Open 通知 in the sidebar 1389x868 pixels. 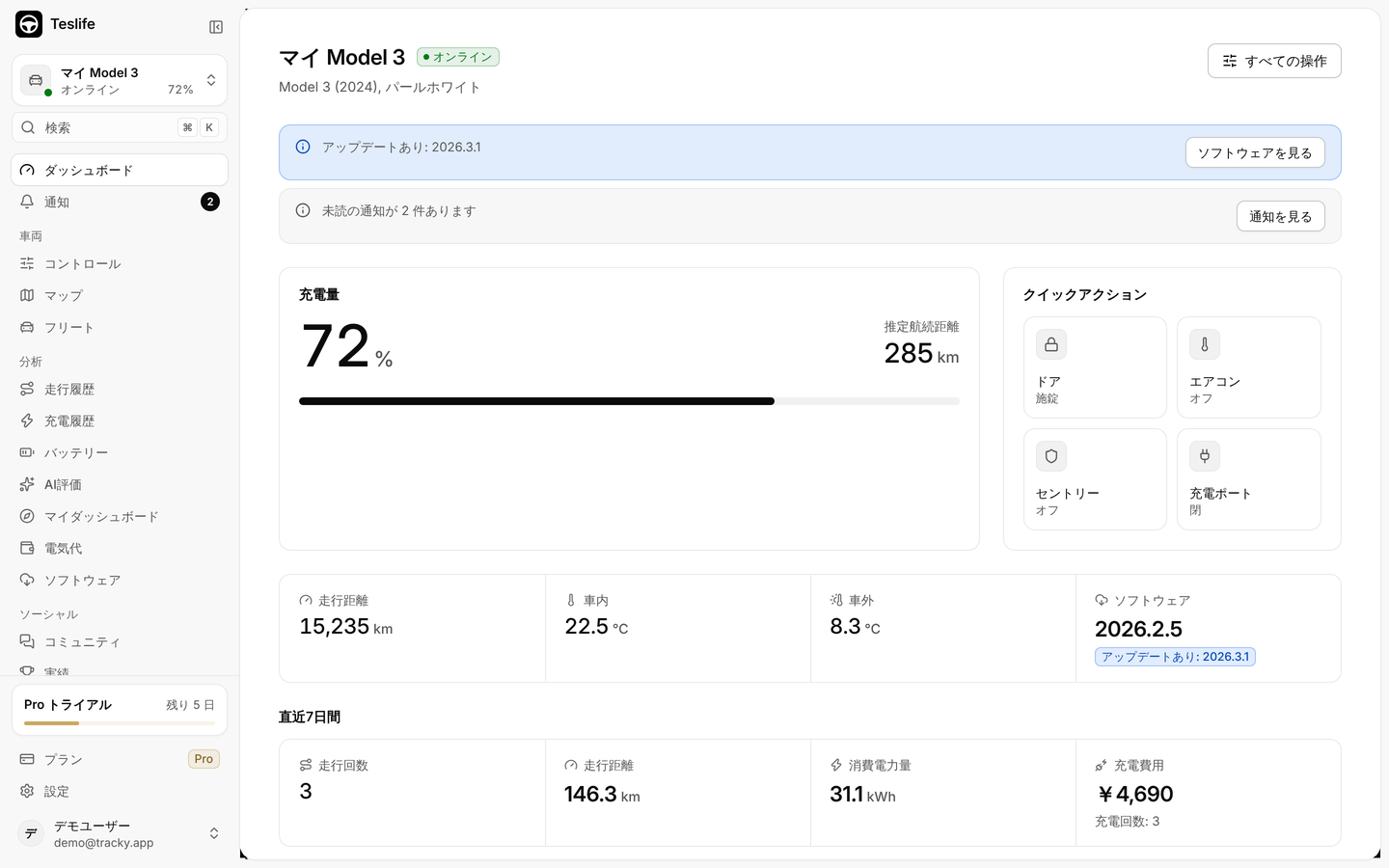[120, 202]
